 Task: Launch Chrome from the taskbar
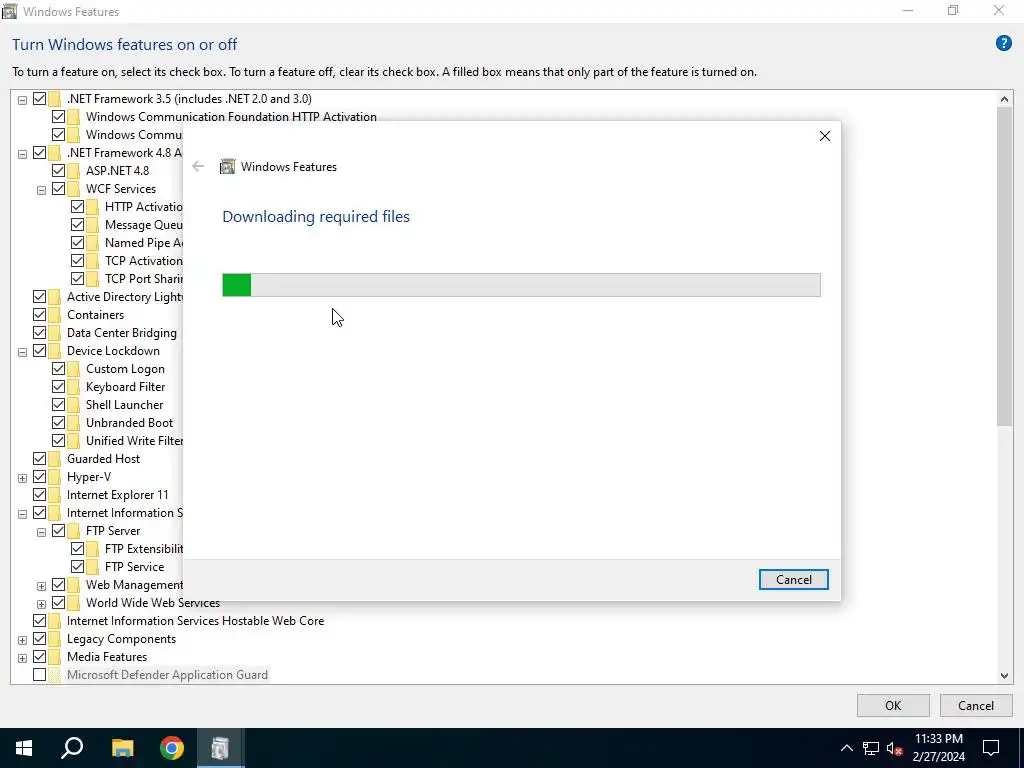click(x=172, y=748)
